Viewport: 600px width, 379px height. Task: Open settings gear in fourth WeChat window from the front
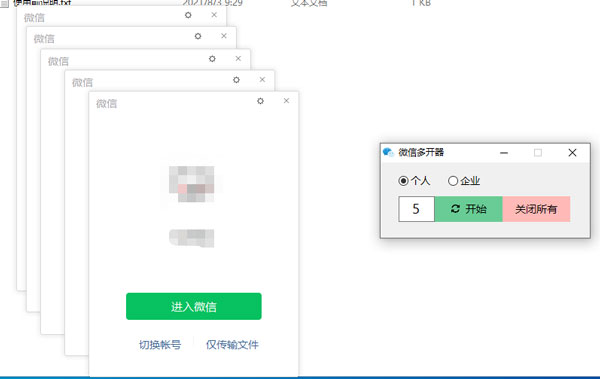[198, 36]
